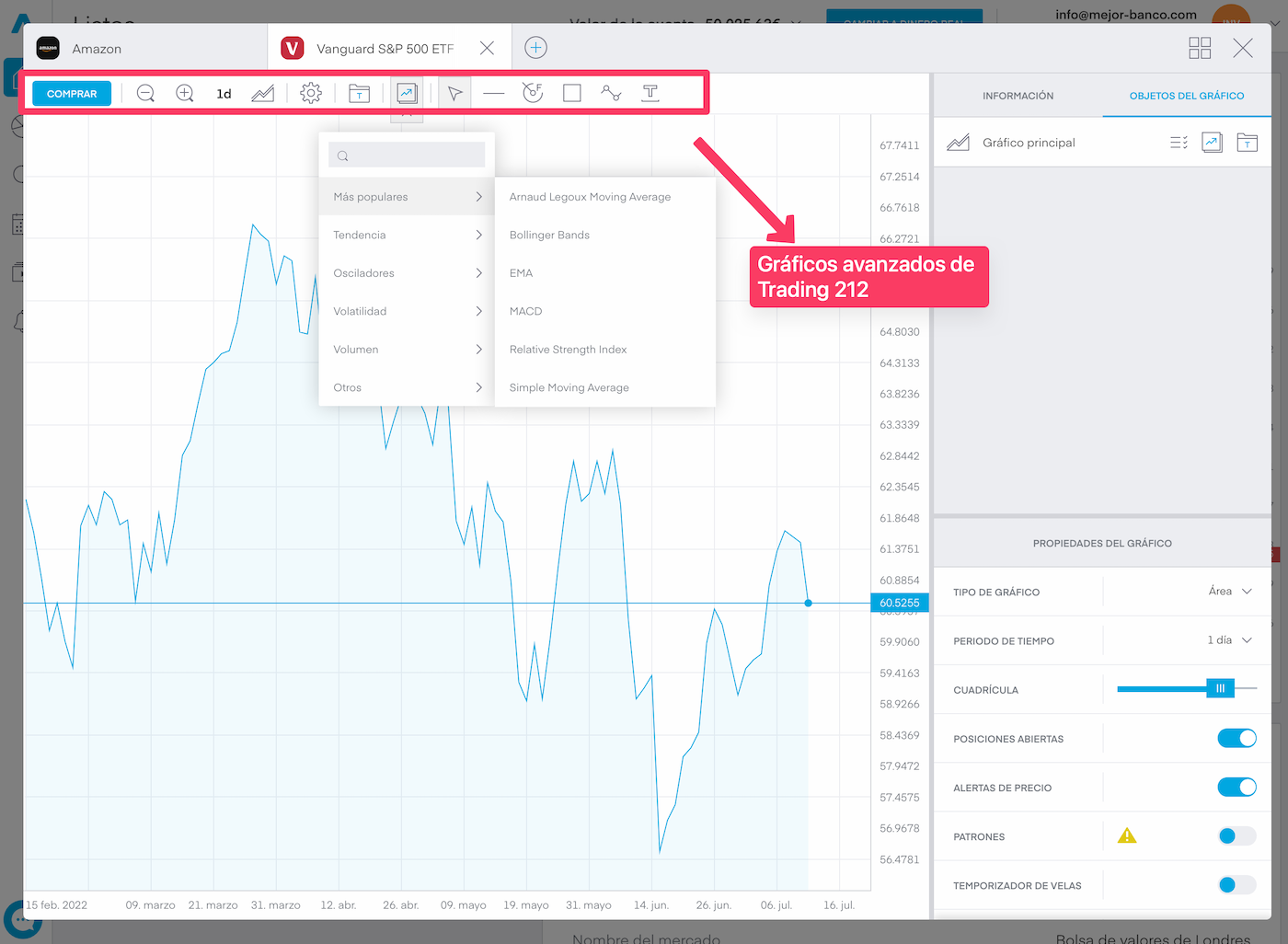Toggle ALERTAS DE PRECIO switch

click(x=1236, y=787)
